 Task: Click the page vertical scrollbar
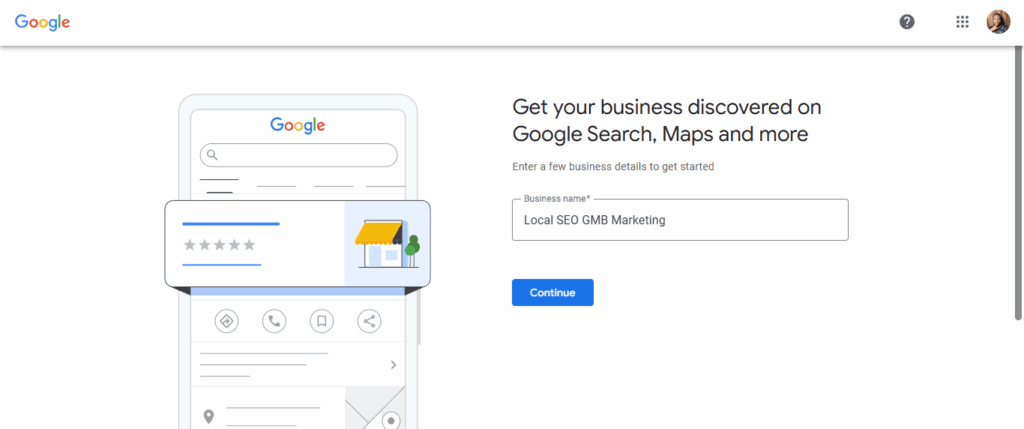[1018, 180]
